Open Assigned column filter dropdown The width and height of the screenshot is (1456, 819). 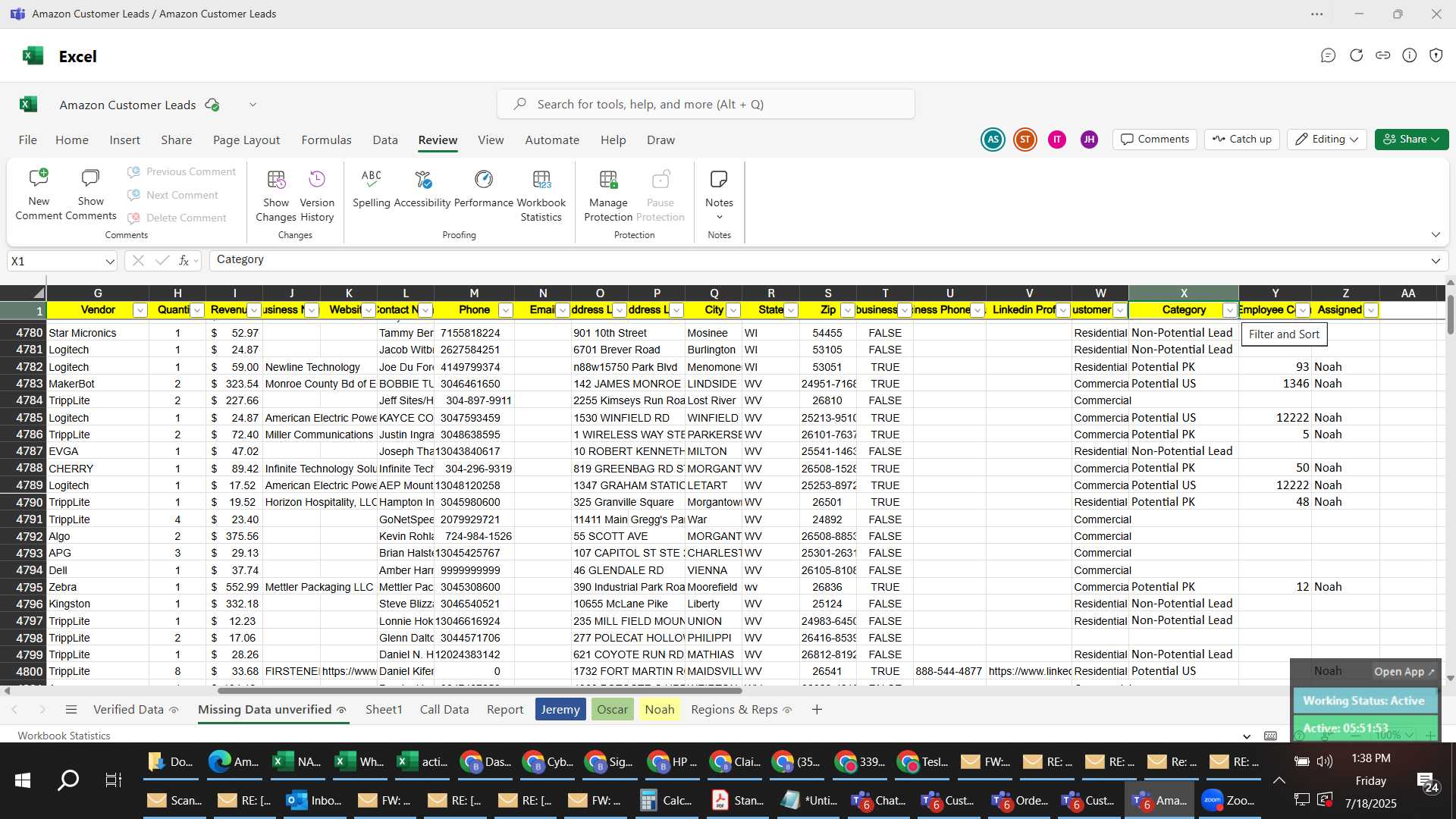pyautogui.click(x=1371, y=310)
